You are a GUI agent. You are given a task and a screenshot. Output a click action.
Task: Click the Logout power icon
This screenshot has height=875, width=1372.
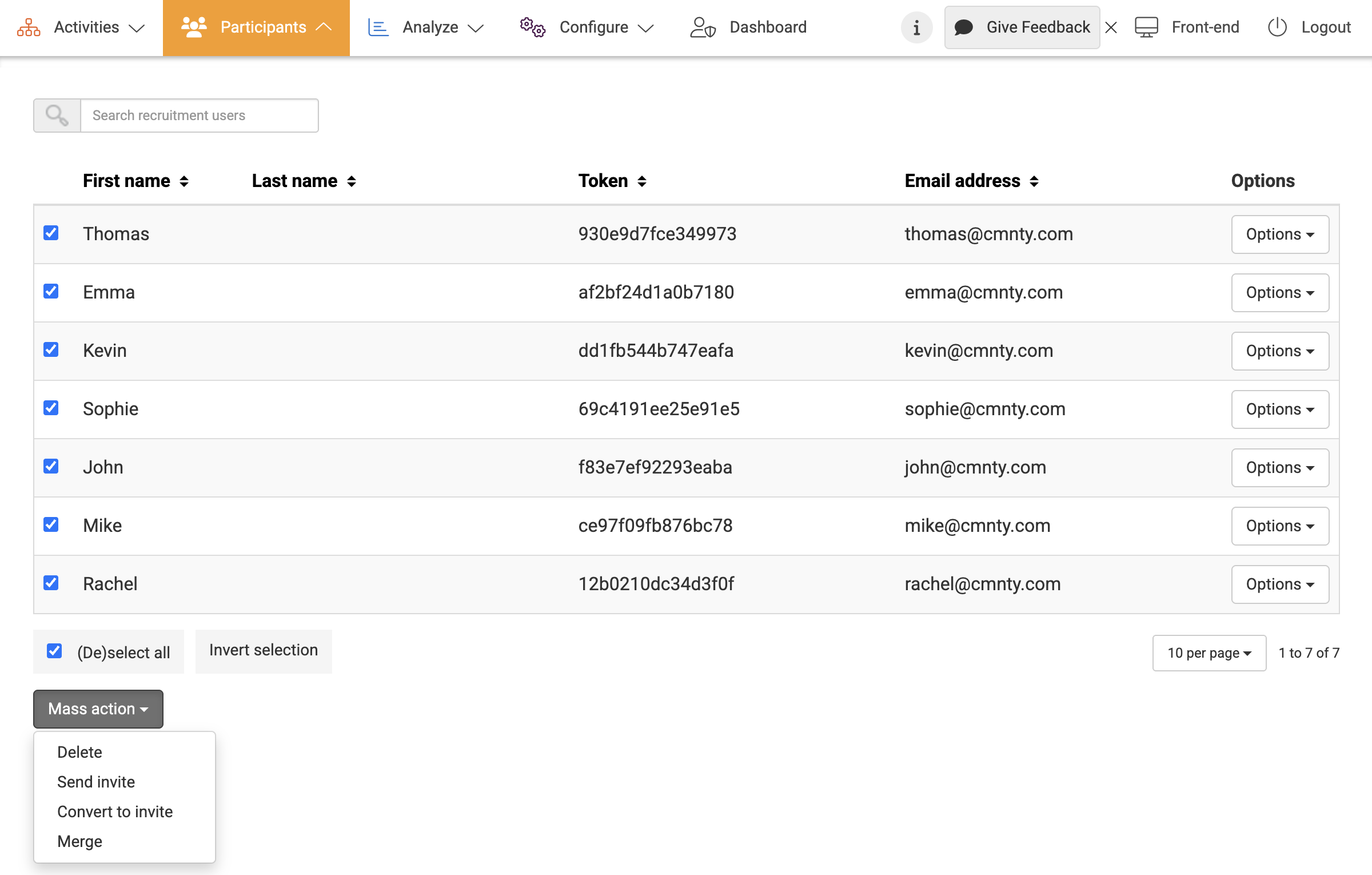tap(1277, 27)
